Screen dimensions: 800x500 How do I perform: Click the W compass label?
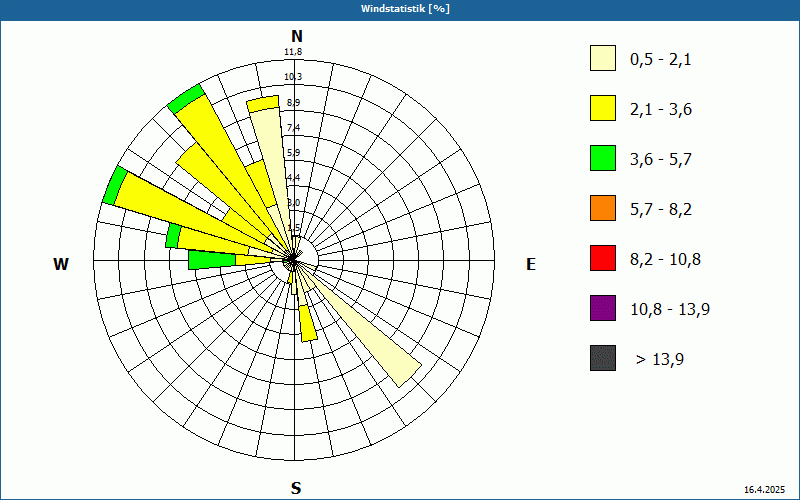pyautogui.click(x=61, y=264)
